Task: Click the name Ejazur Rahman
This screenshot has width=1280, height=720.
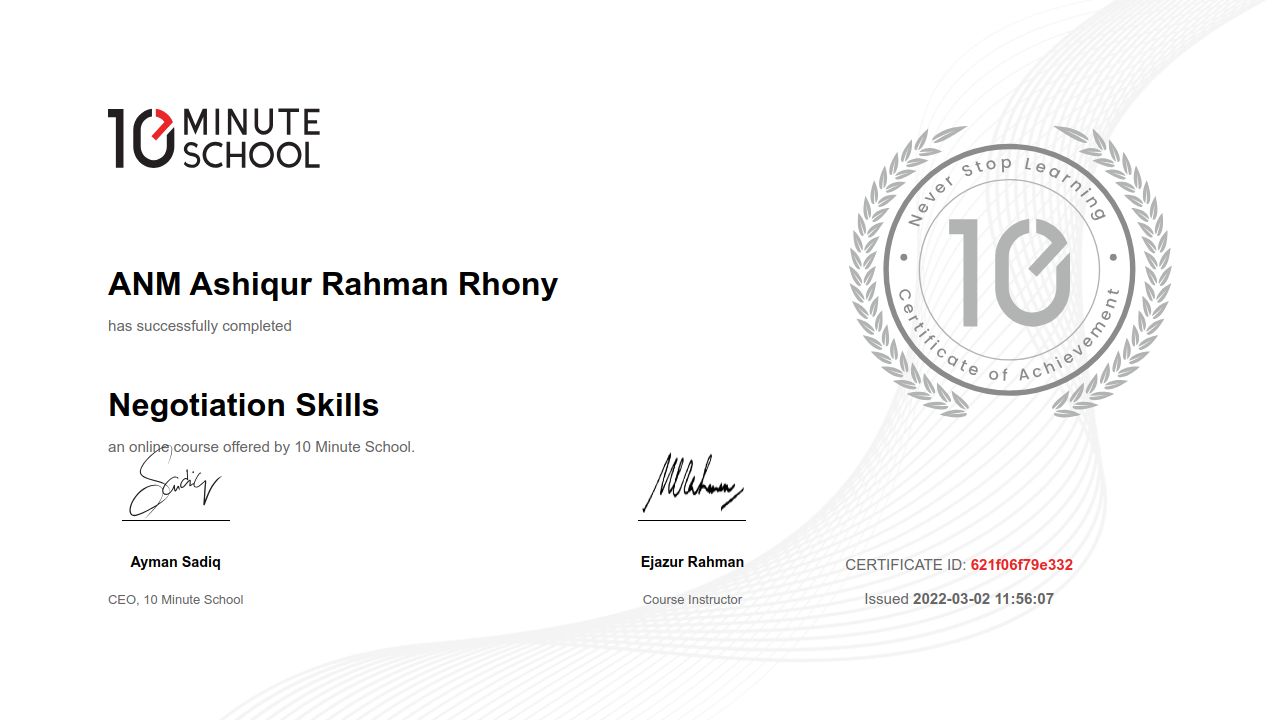Action: [692, 562]
